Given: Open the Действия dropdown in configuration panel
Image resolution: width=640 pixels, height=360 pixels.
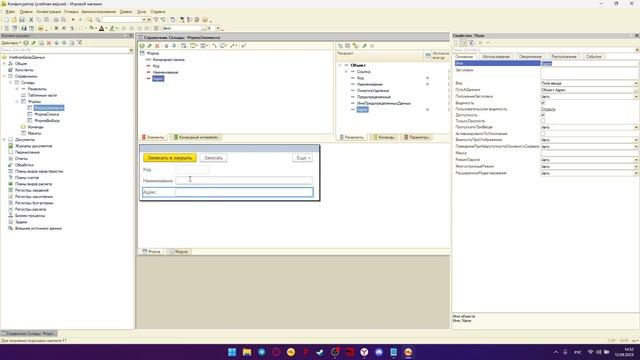Looking at the screenshot, I should pos(11,43).
